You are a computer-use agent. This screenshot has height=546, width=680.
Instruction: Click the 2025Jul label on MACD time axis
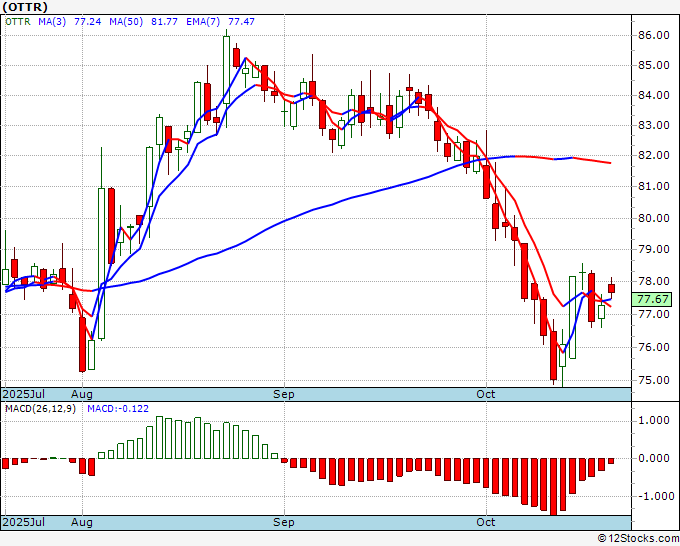(24, 522)
